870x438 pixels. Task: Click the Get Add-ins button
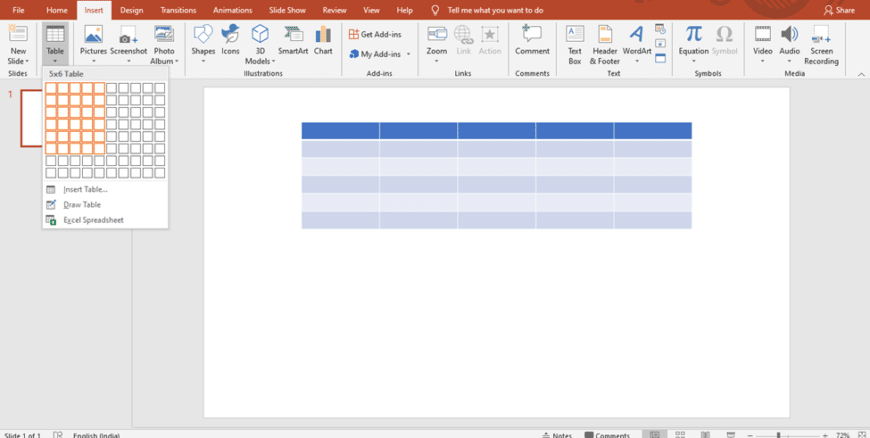(375, 34)
